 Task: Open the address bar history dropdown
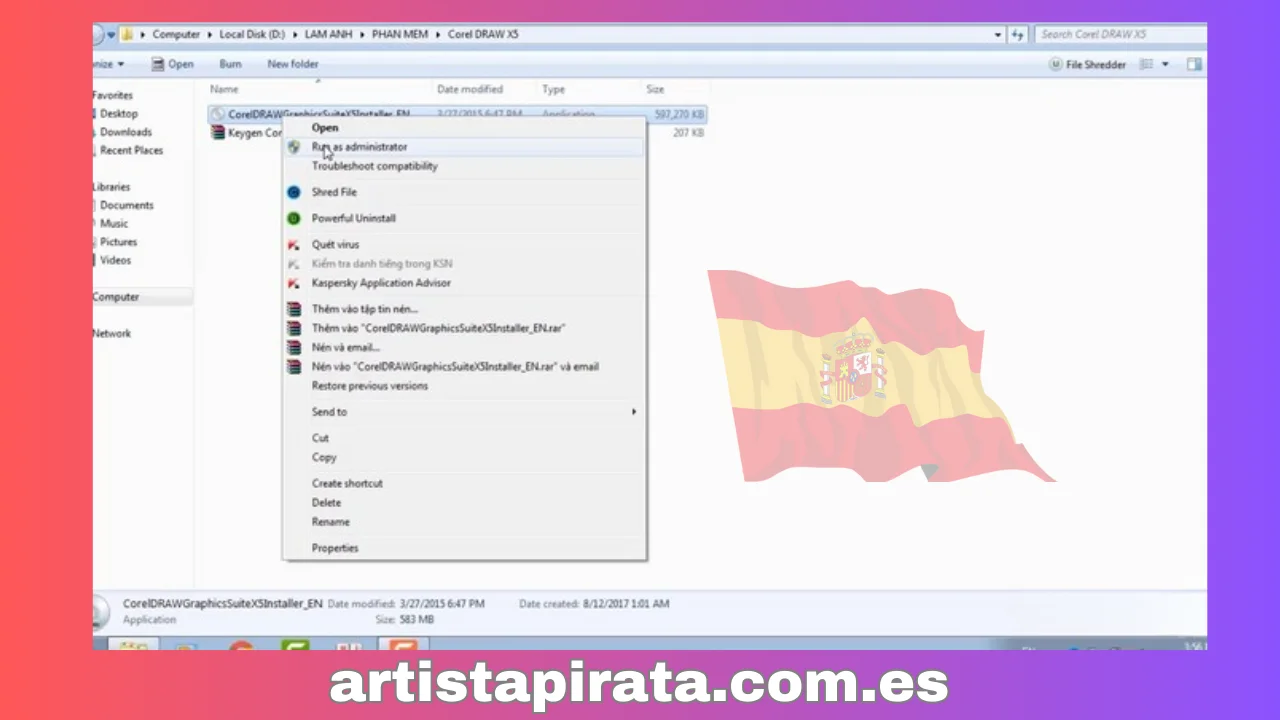pyautogui.click(x=998, y=34)
